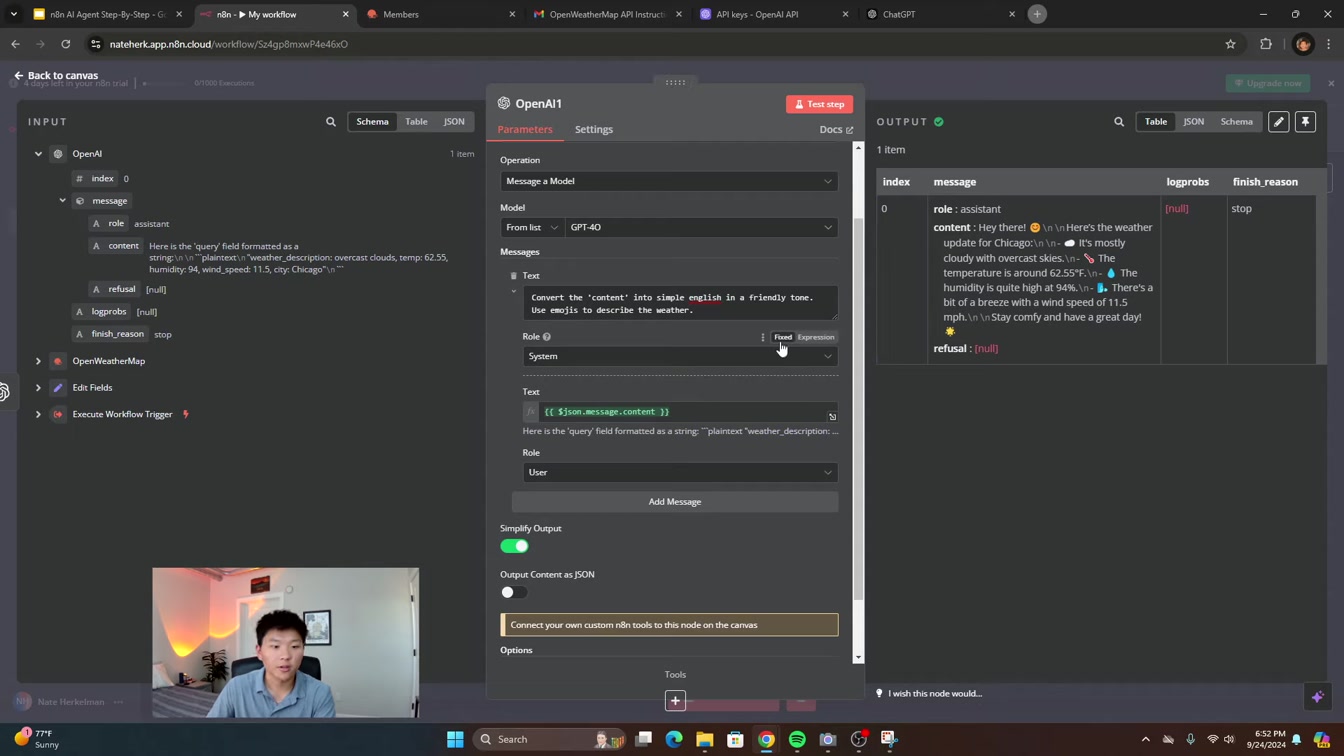The height and width of the screenshot is (756, 1344).
Task: Toggle Simplify Output switch
Action: coord(514,546)
